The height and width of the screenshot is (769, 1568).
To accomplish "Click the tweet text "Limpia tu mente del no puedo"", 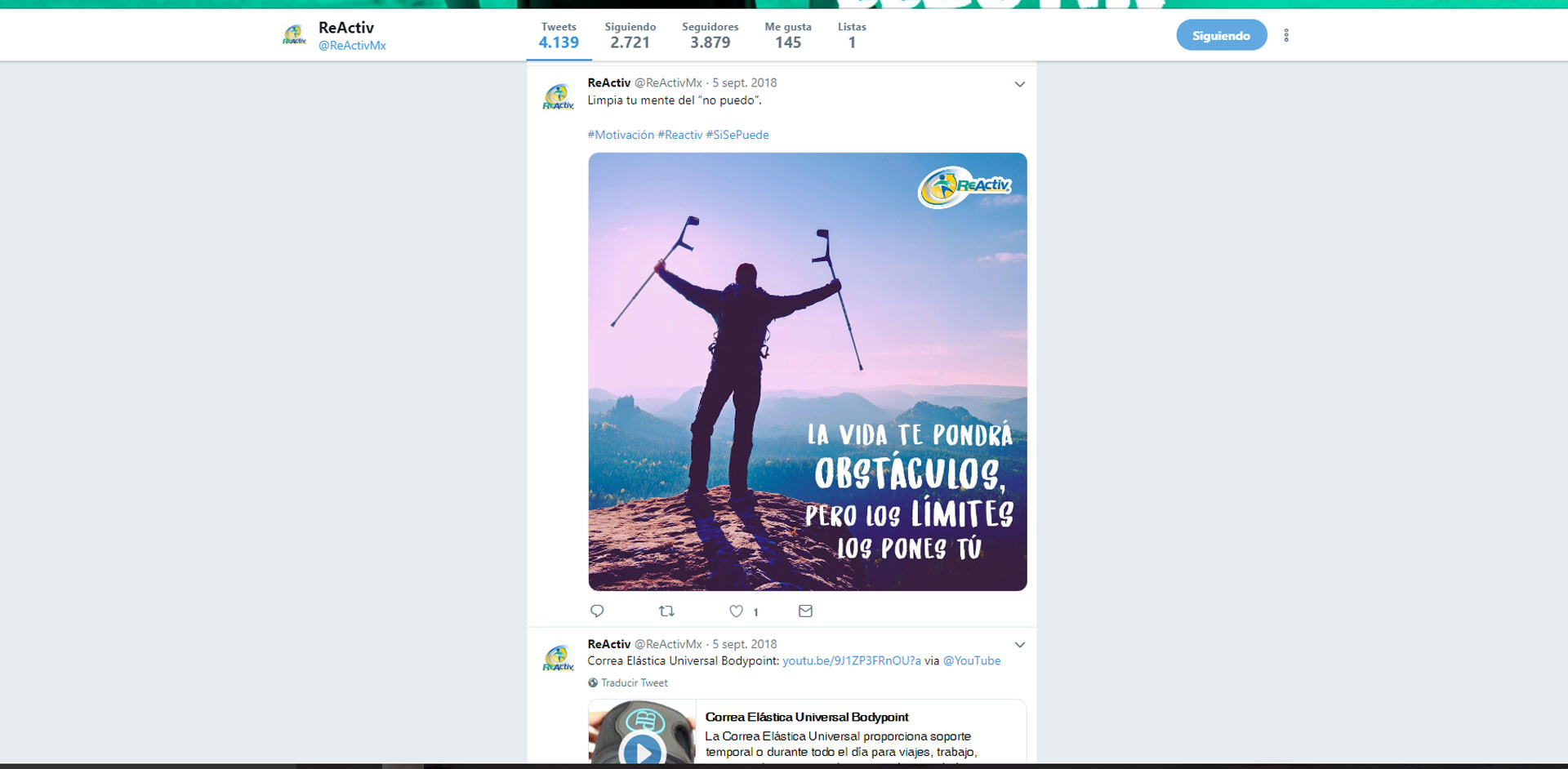I will click(x=675, y=100).
